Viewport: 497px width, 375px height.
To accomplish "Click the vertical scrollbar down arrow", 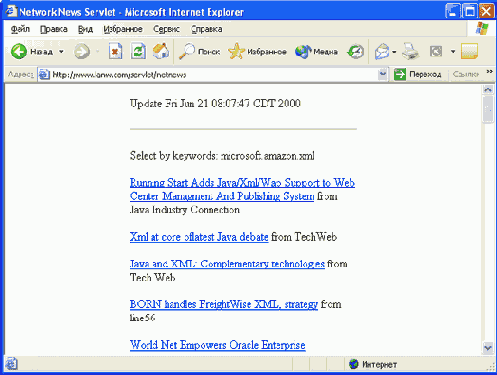I will coord(488,348).
